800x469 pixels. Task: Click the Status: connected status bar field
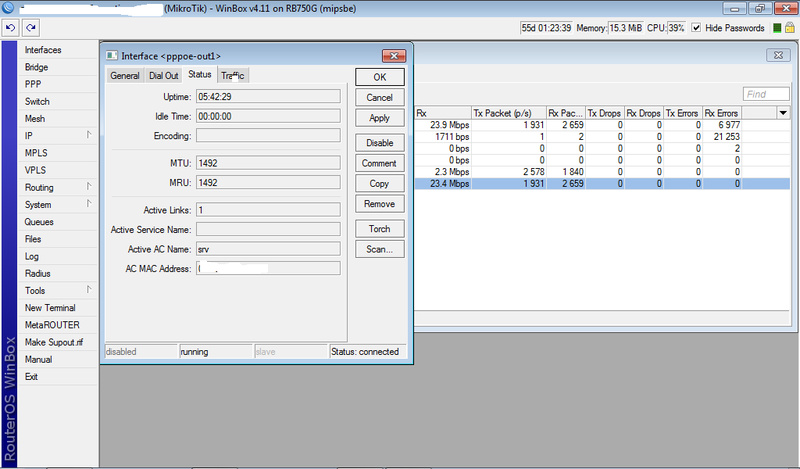click(x=367, y=352)
